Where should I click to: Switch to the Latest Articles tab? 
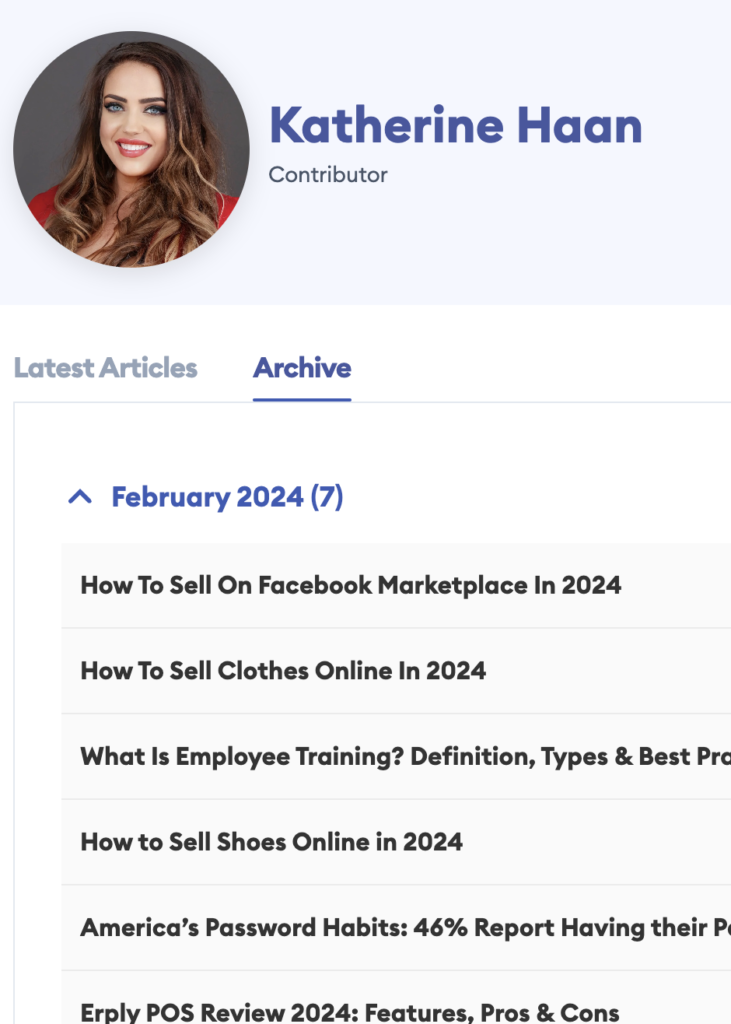pos(106,368)
